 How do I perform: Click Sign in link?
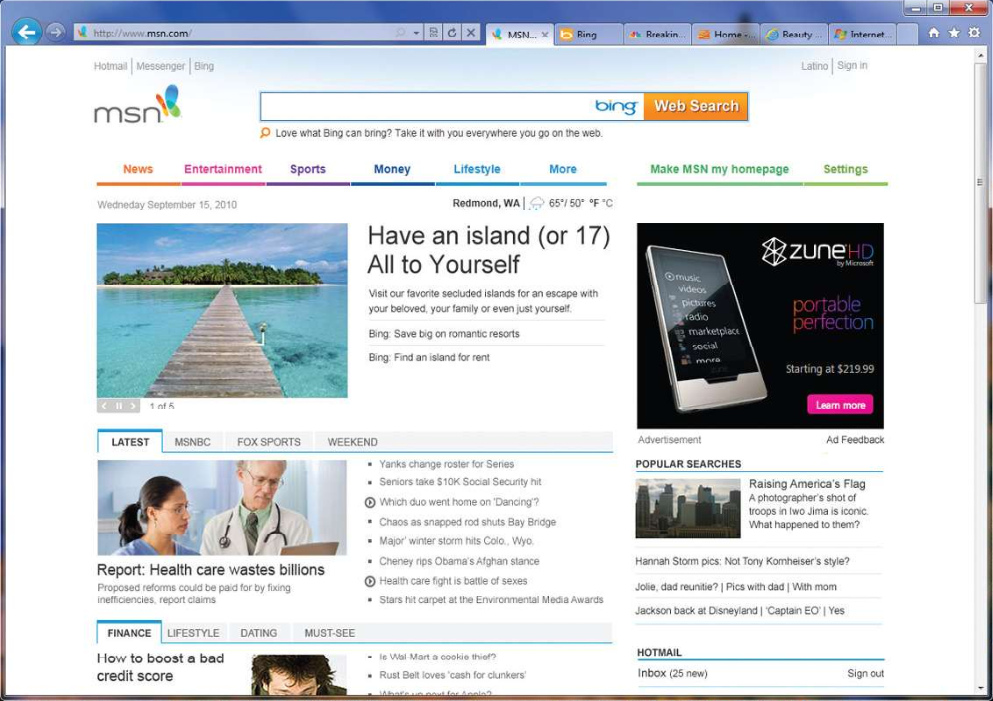click(x=852, y=65)
